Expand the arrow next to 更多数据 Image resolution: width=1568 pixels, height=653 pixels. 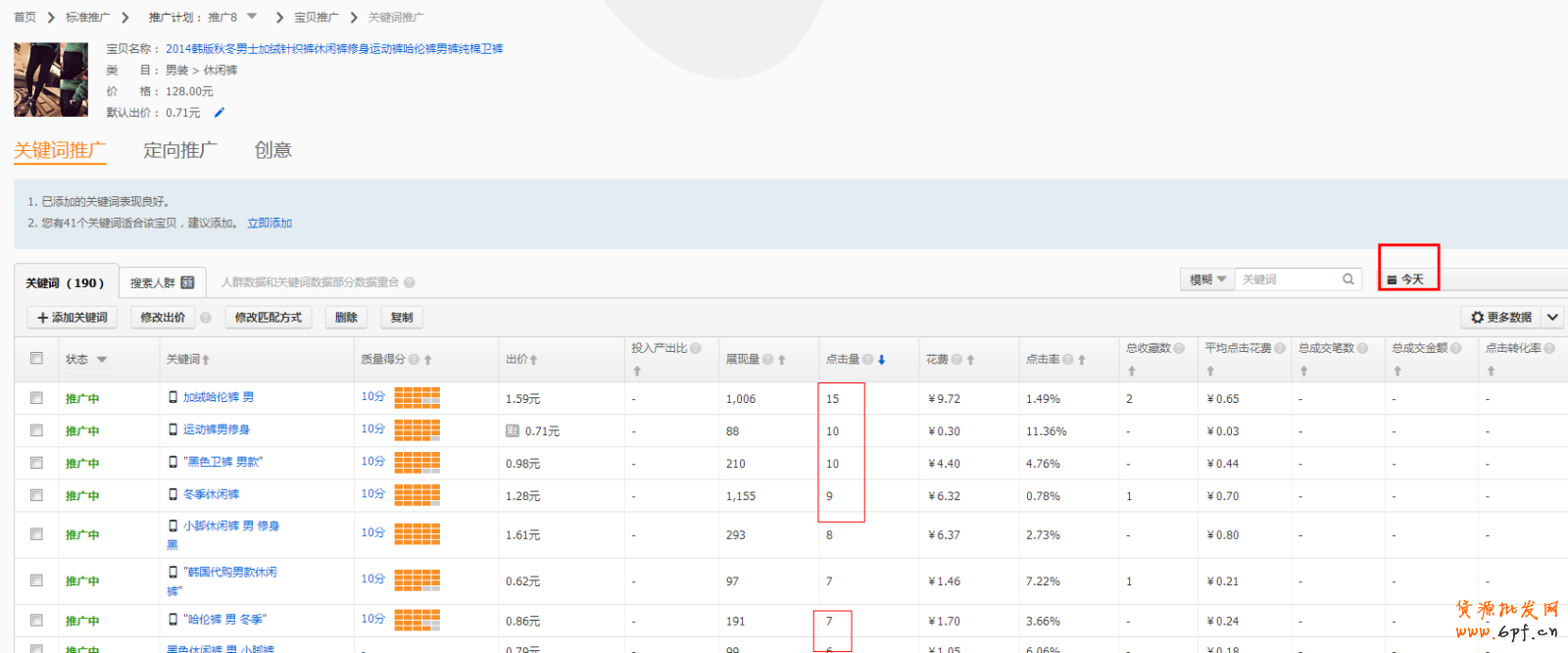(x=1552, y=318)
